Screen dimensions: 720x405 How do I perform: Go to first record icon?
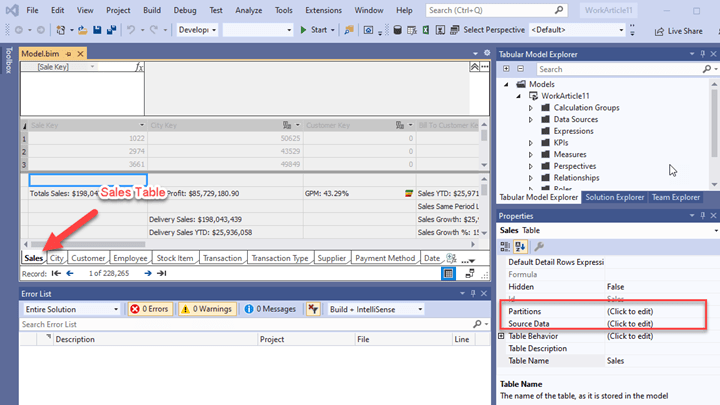(x=56, y=273)
